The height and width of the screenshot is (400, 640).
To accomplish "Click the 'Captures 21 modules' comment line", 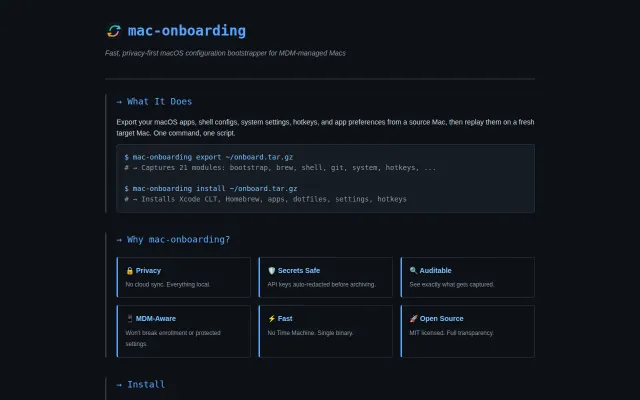I will click(x=280, y=168).
